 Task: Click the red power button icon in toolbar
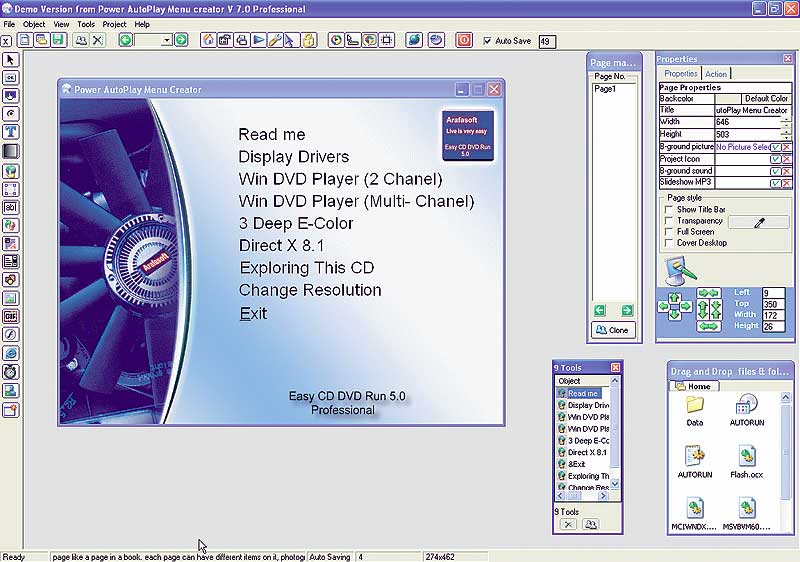[x=464, y=40]
